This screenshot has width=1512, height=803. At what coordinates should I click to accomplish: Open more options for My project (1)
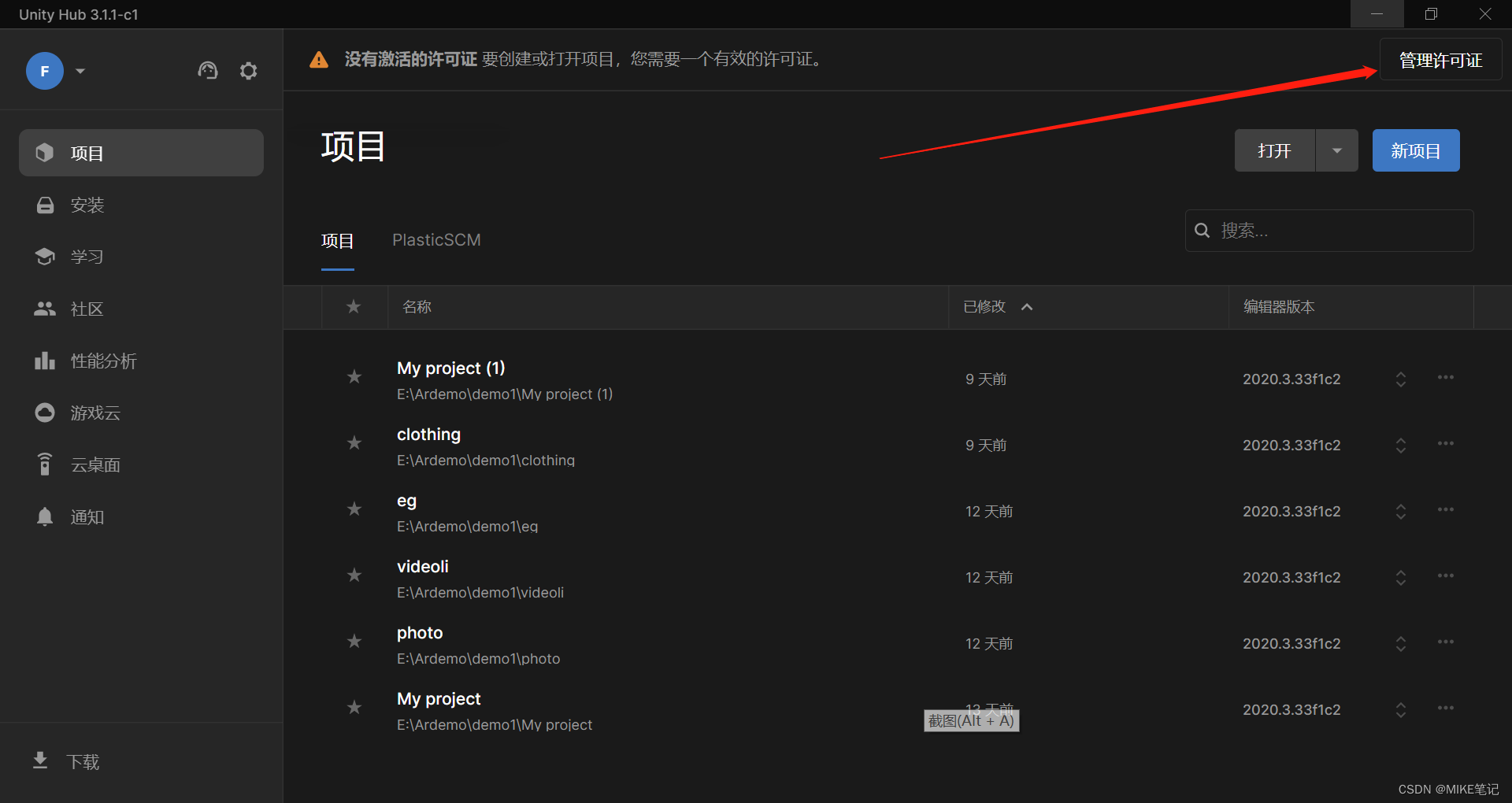(x=1446, y=377)
